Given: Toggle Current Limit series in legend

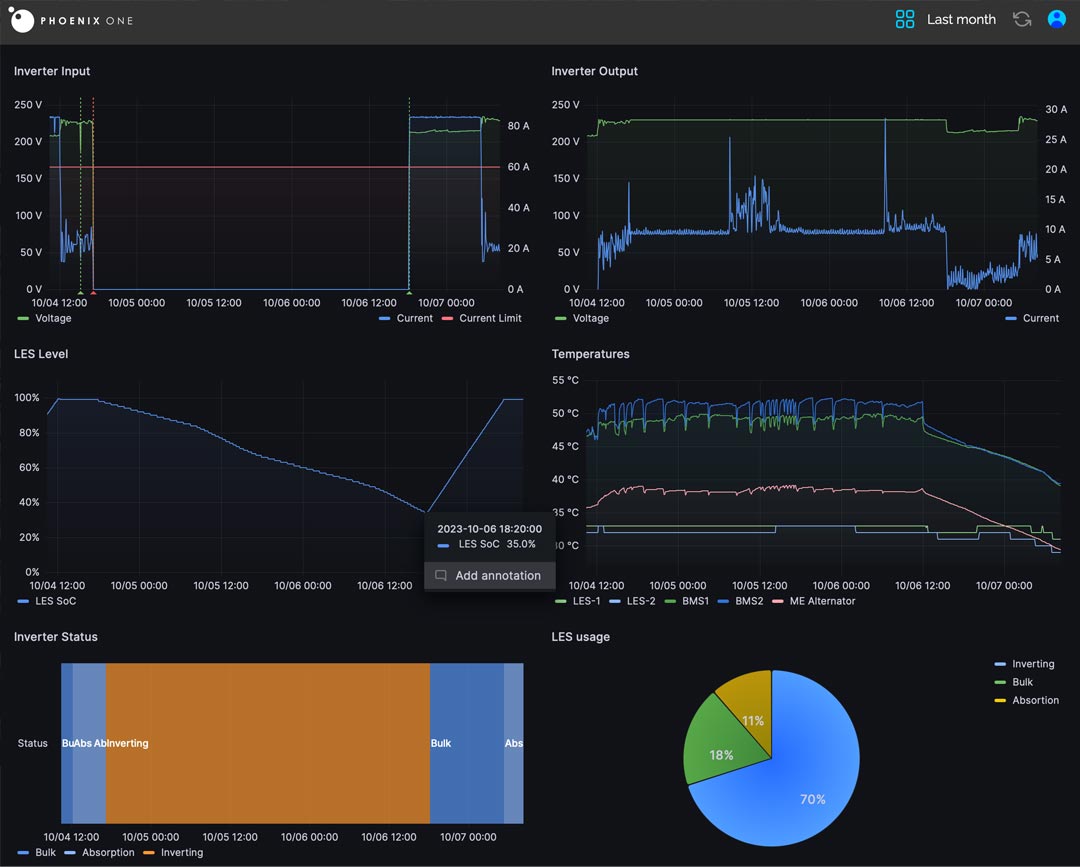Looking at the screenshot, I should [489, 318].
